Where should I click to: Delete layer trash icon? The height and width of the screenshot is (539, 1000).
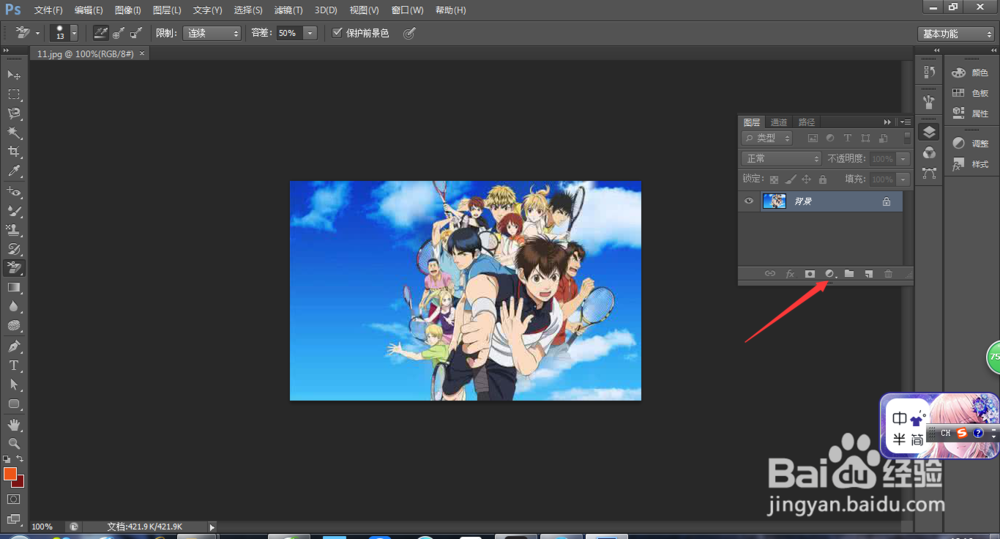[888, 274]
